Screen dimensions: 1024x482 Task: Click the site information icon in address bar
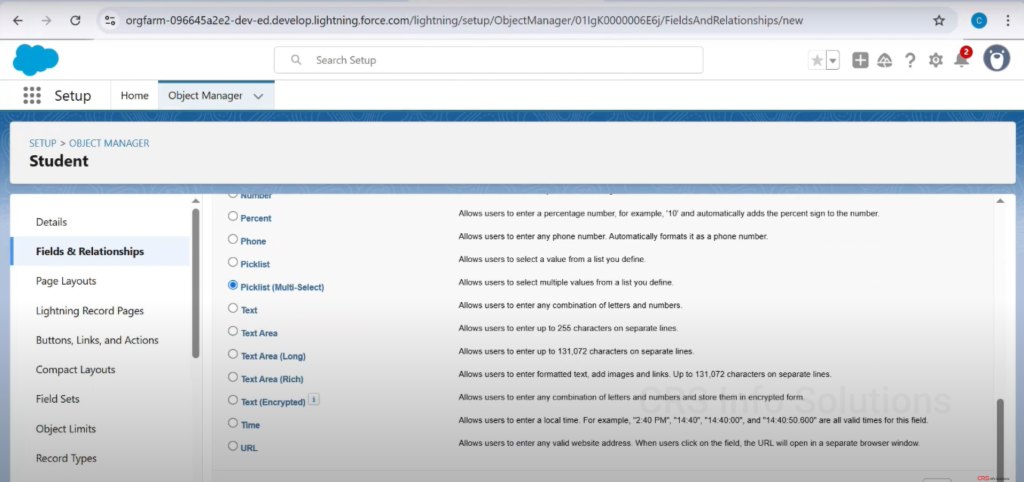110,21
